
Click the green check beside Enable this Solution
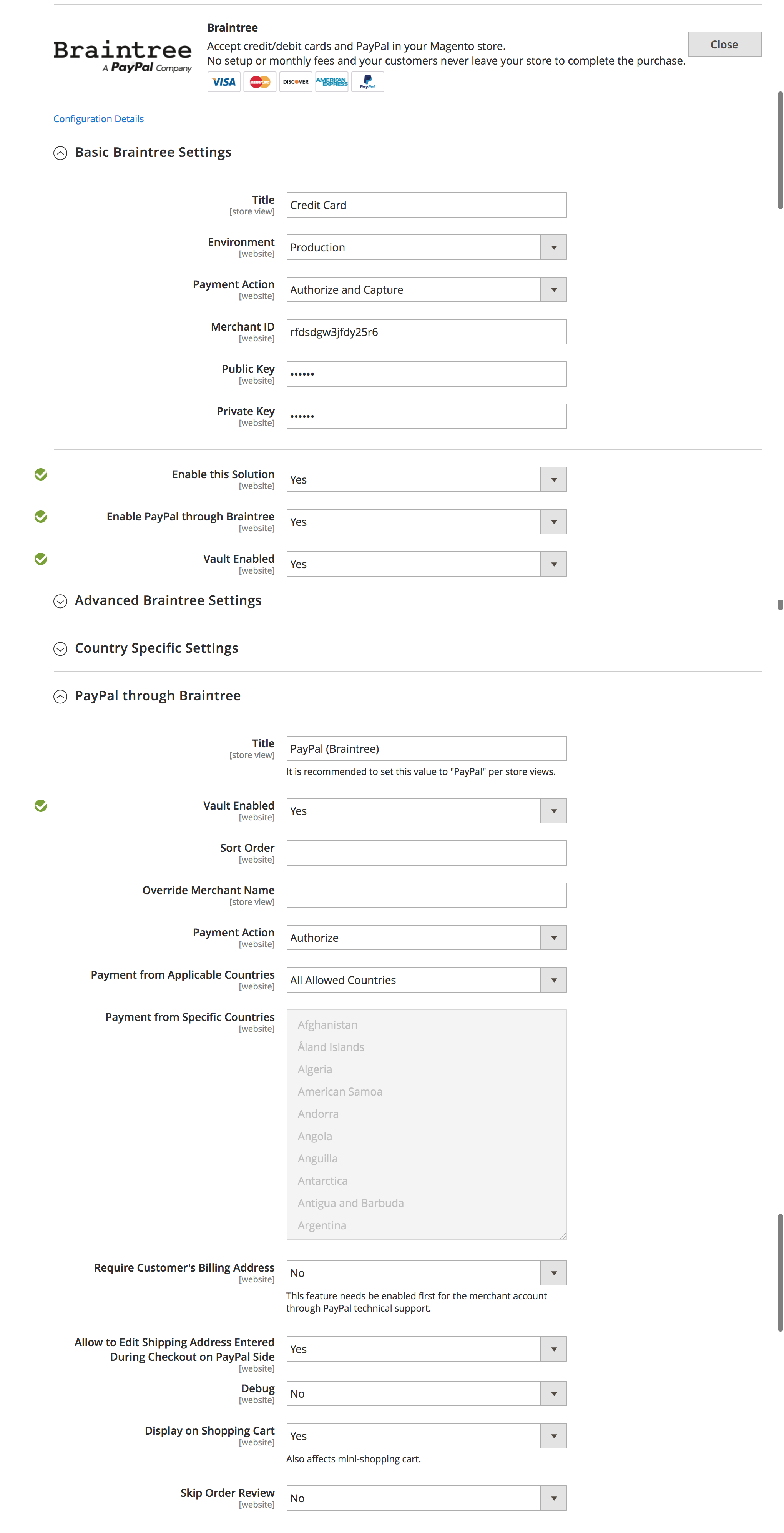(40, 474)
